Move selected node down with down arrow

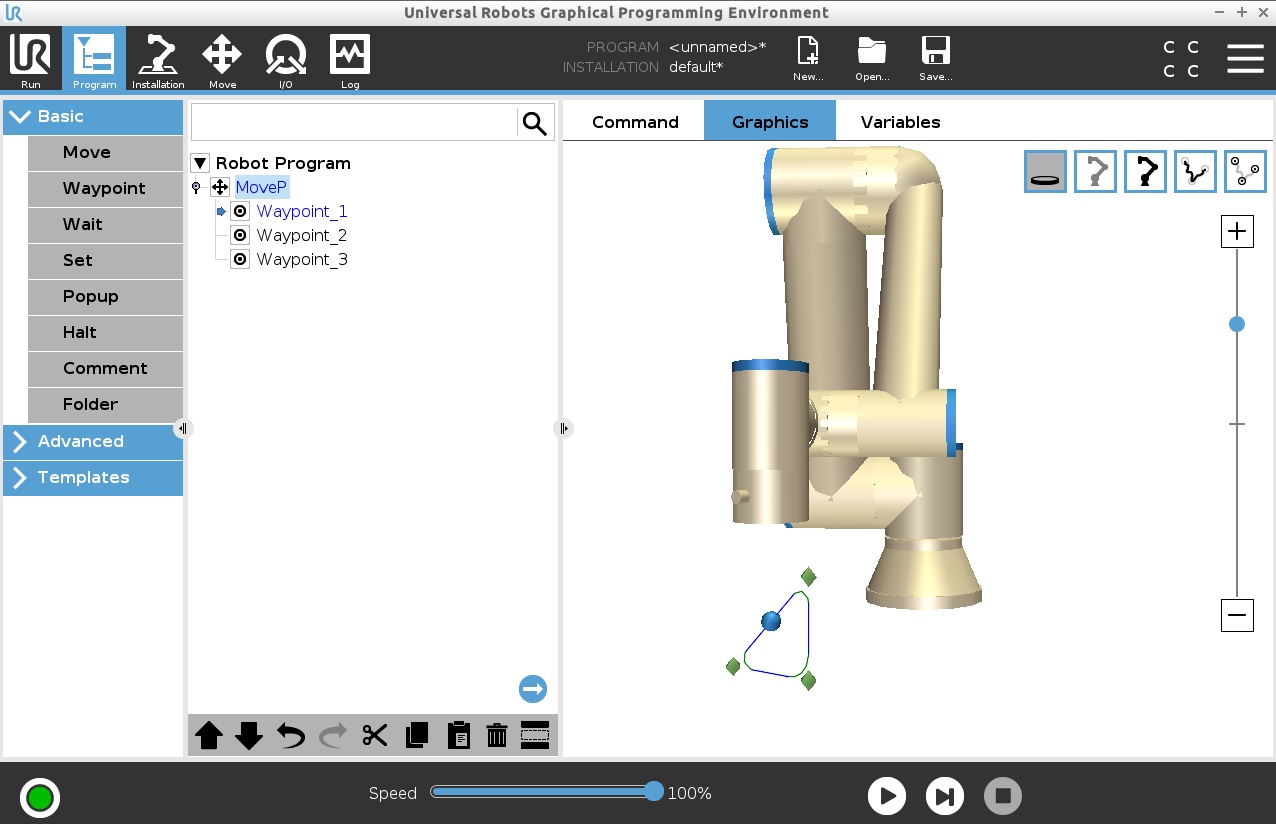click(249, 736)
